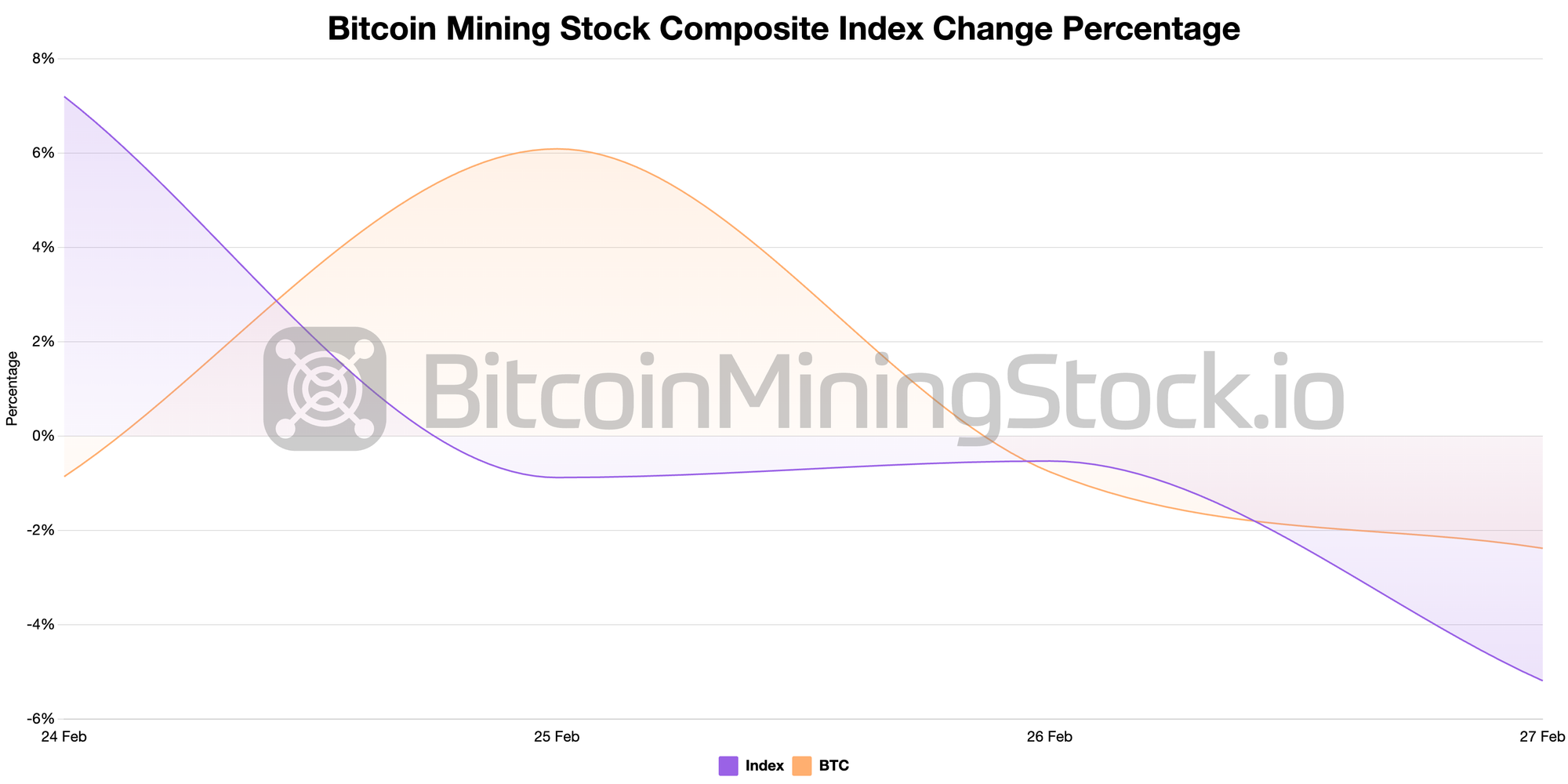Click the -2% y-axis tick label

tap(41, 531)
